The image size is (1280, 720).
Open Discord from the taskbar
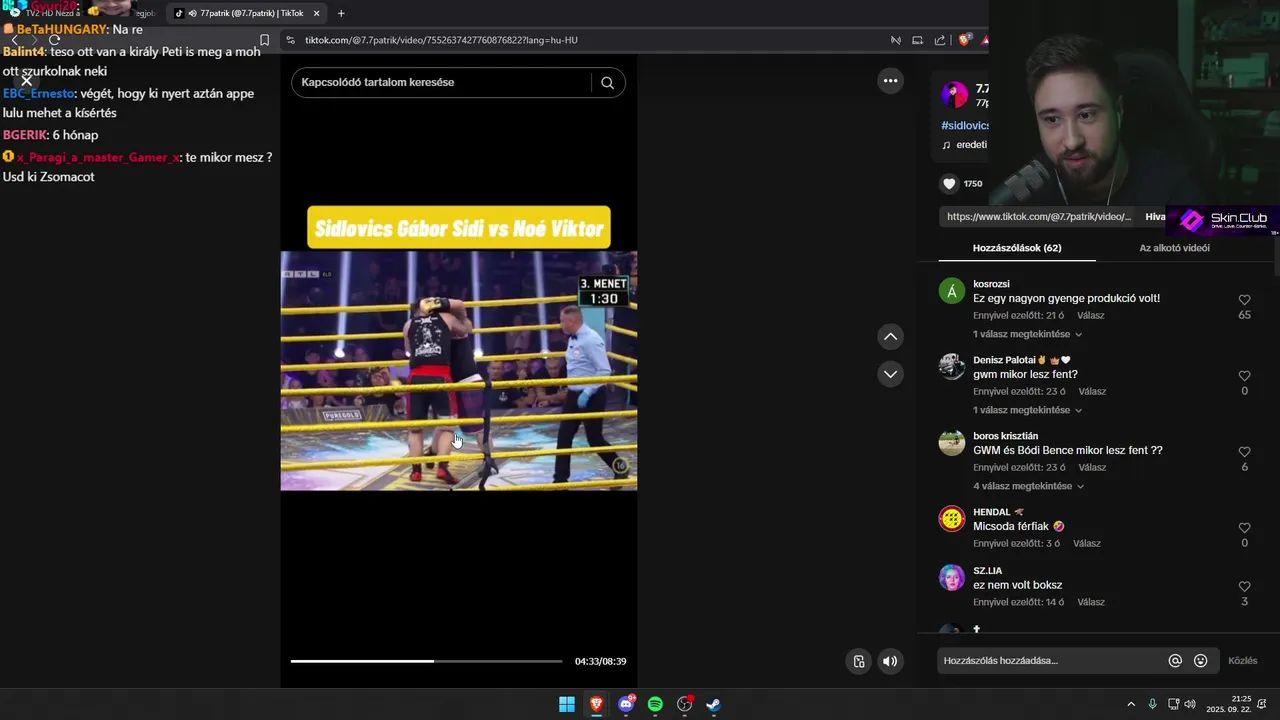coord(626,704)
